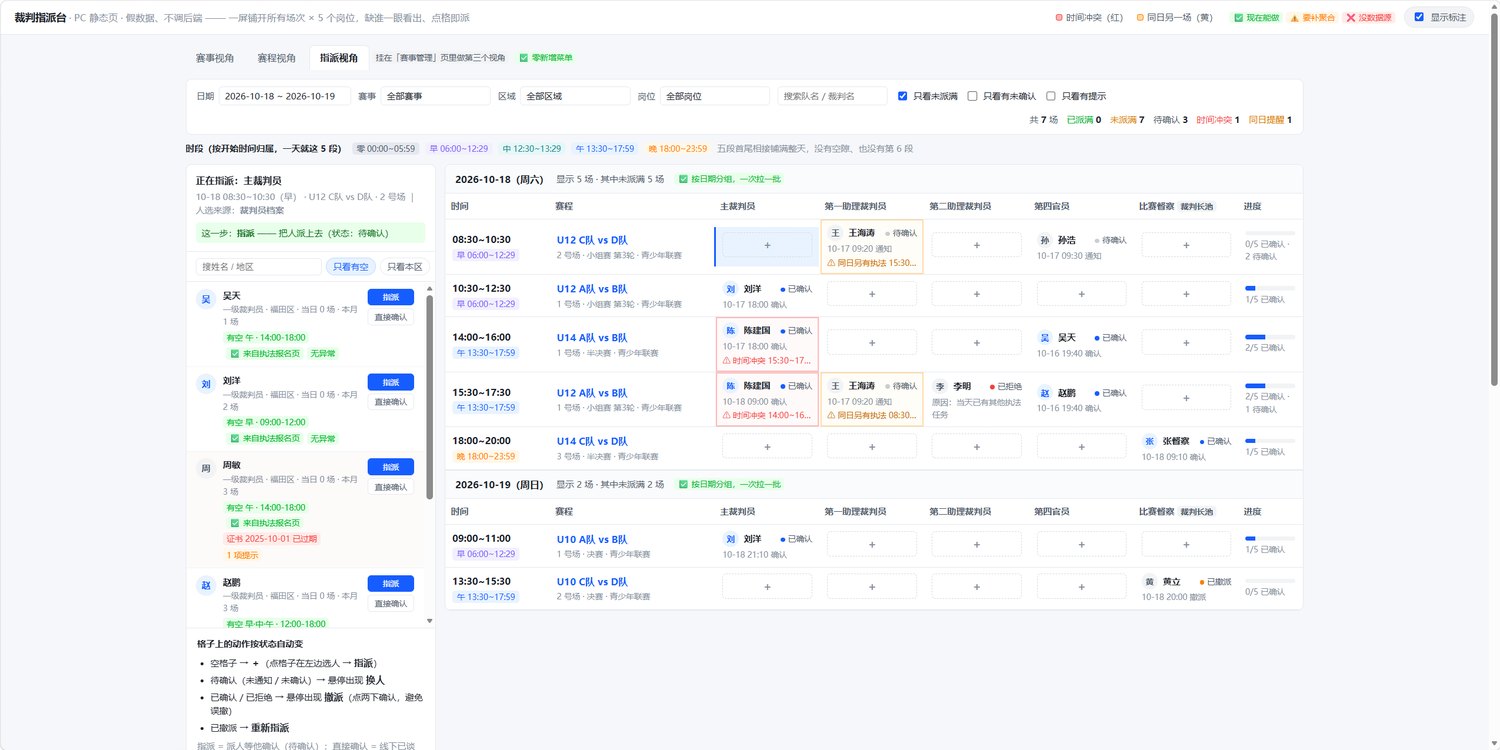Switch to the 赛程视角 tab
This screenshot has height=750, width=1500.
click(x=277, y=58)
